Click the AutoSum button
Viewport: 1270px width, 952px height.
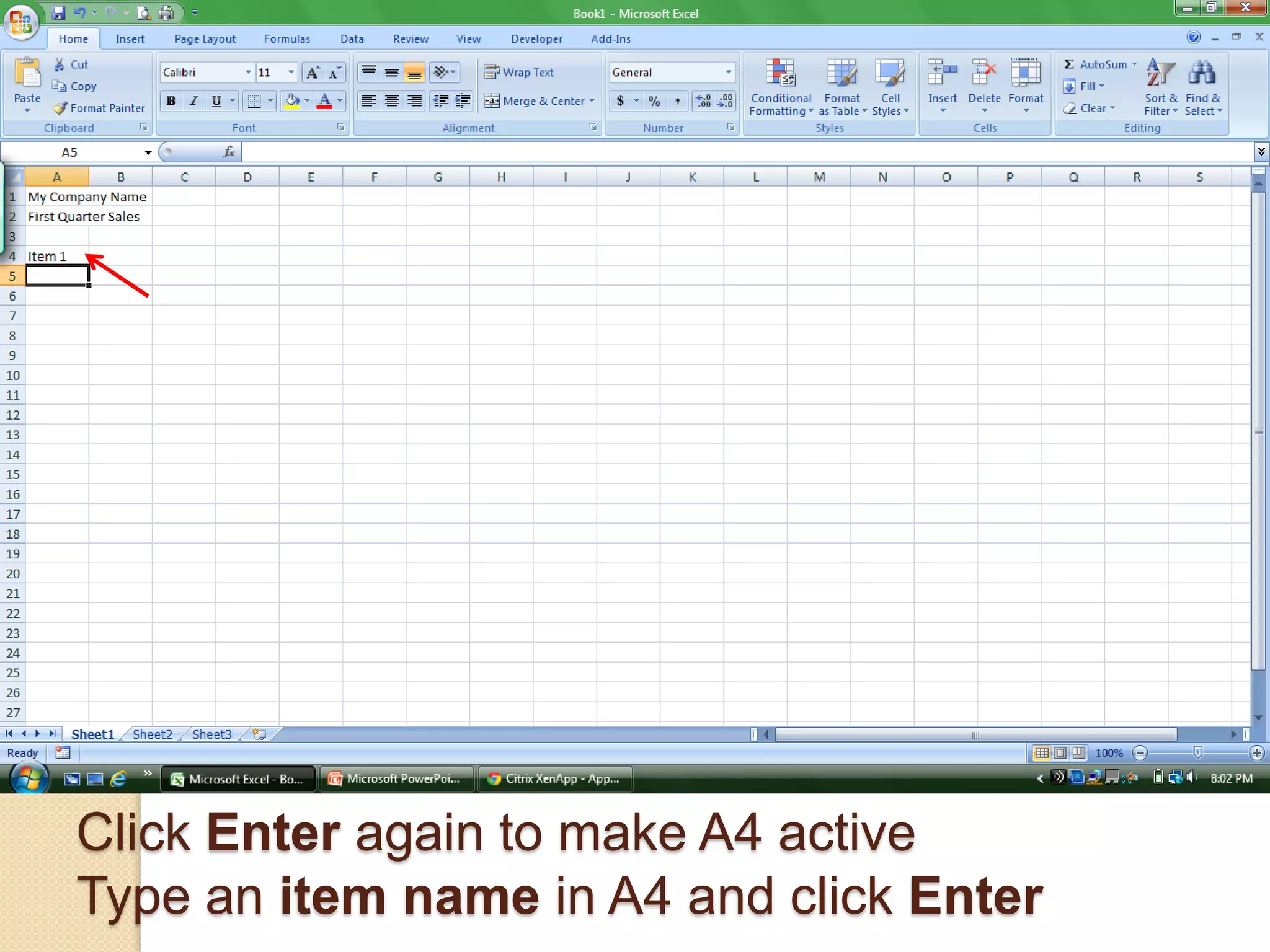pyautogui.click(x=1100, y=64)
